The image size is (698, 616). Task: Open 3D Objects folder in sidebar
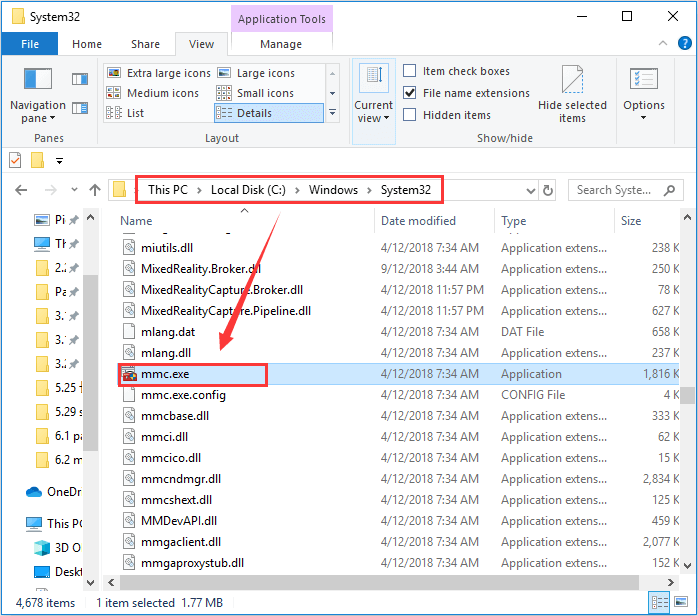coord(58,547)
